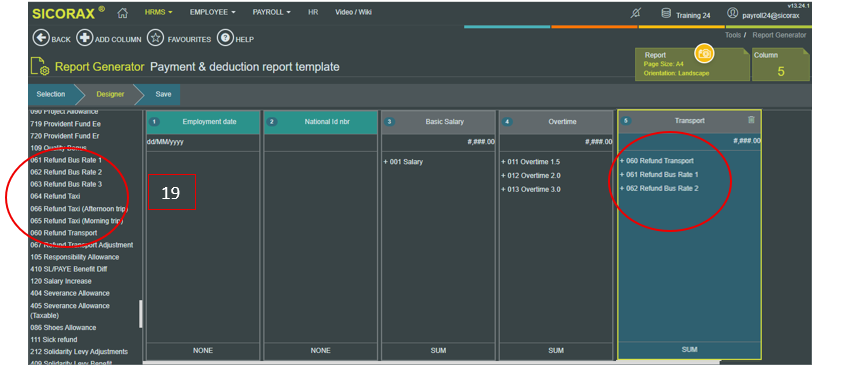Select 066 Refund Taxi (Afternoon trip) in list
The image size is (849, 366).
click(x=79, y=208)
